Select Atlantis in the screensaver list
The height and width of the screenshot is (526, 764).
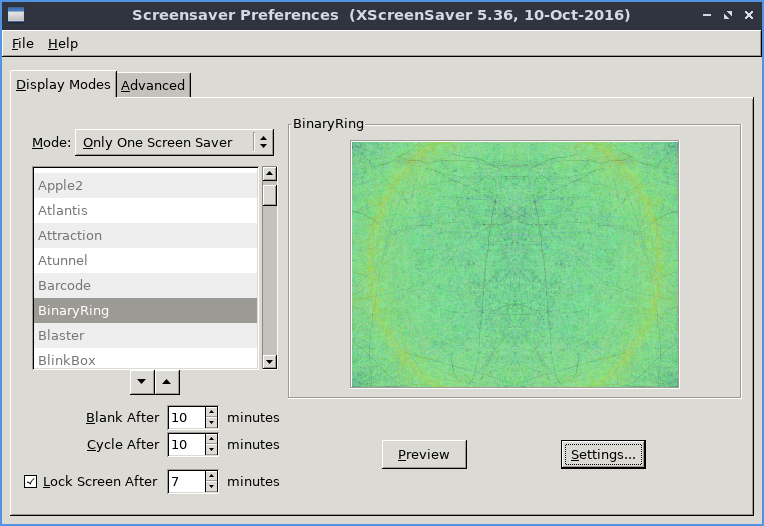click(145, 210)
